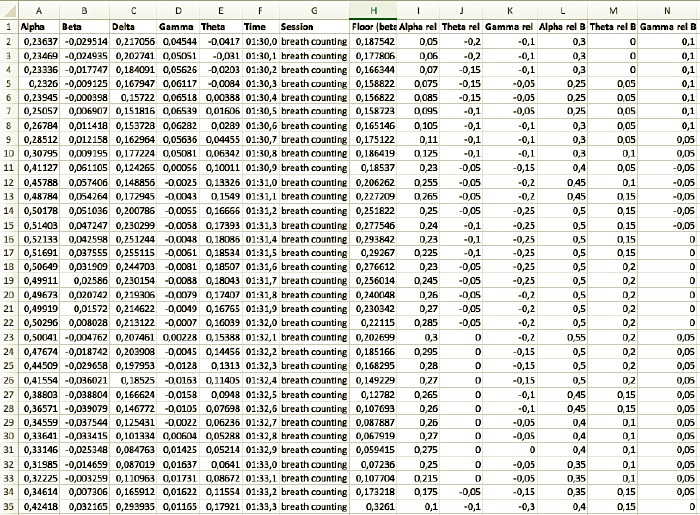Select Beta cell 0,061105

tap(85, 168)
